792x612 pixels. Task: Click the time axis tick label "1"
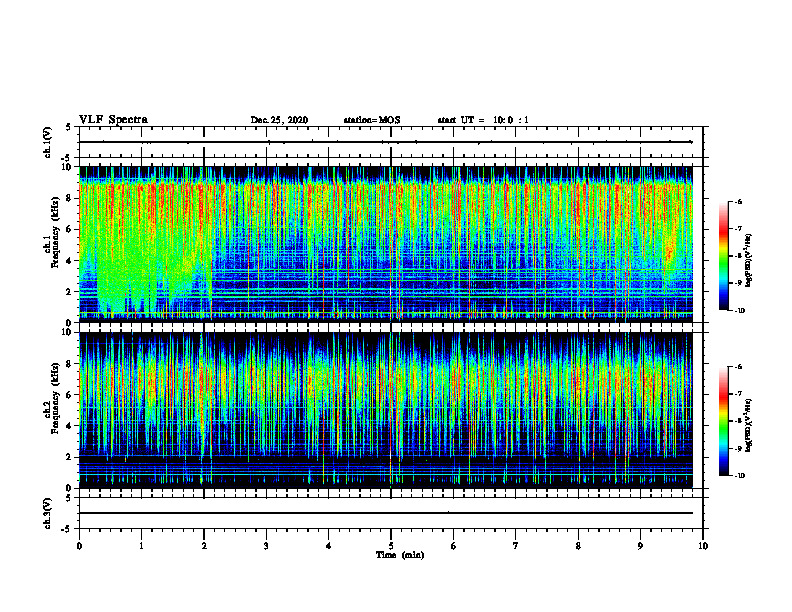click(141, 546)
